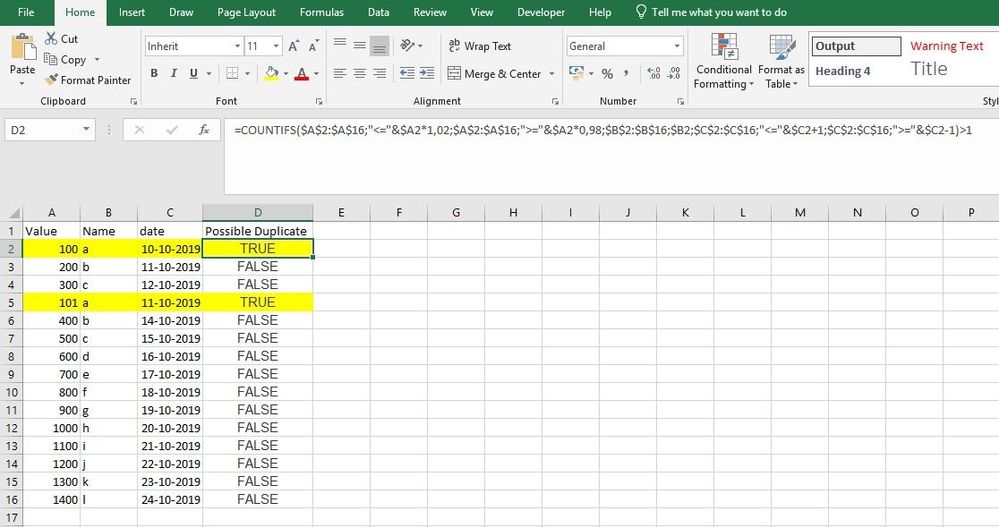Apply the yellow Fill Color bucket

(x=271, y=73)
